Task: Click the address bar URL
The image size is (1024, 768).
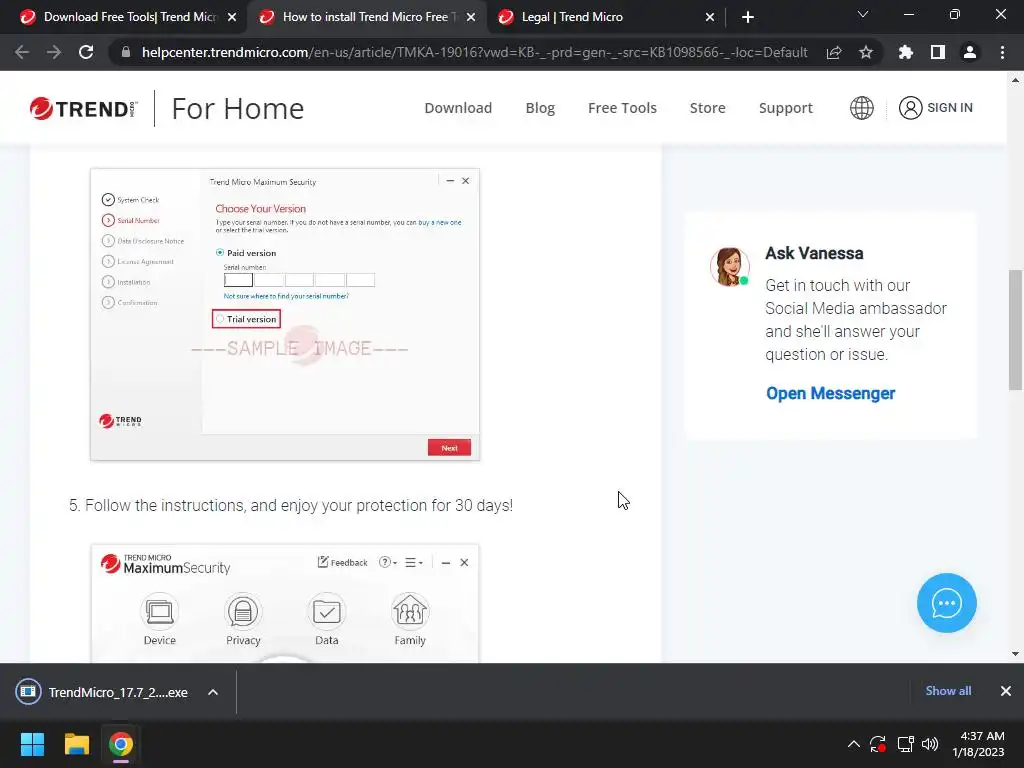Action: click(475, 52)
